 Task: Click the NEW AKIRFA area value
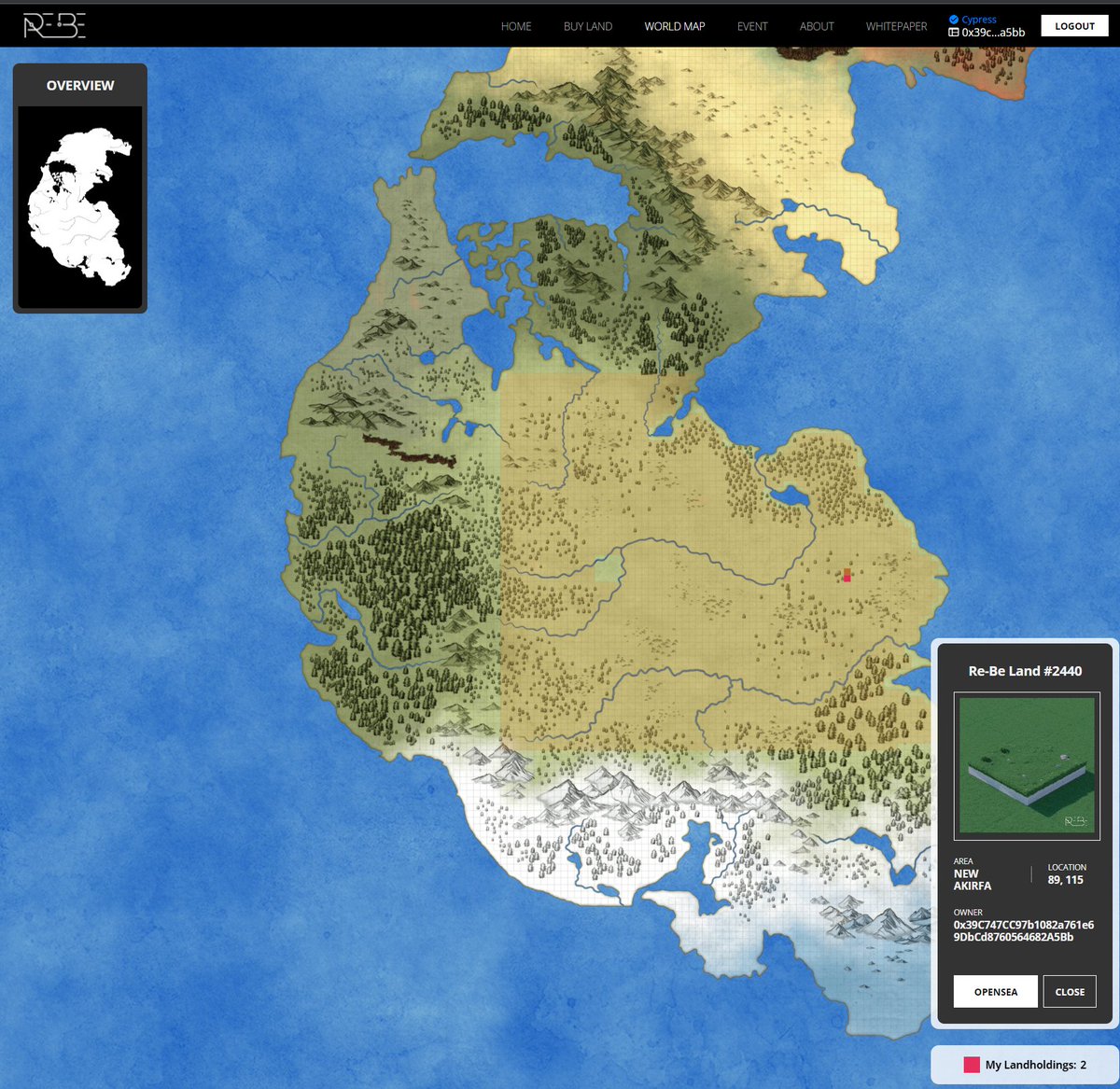pos(973,880)
